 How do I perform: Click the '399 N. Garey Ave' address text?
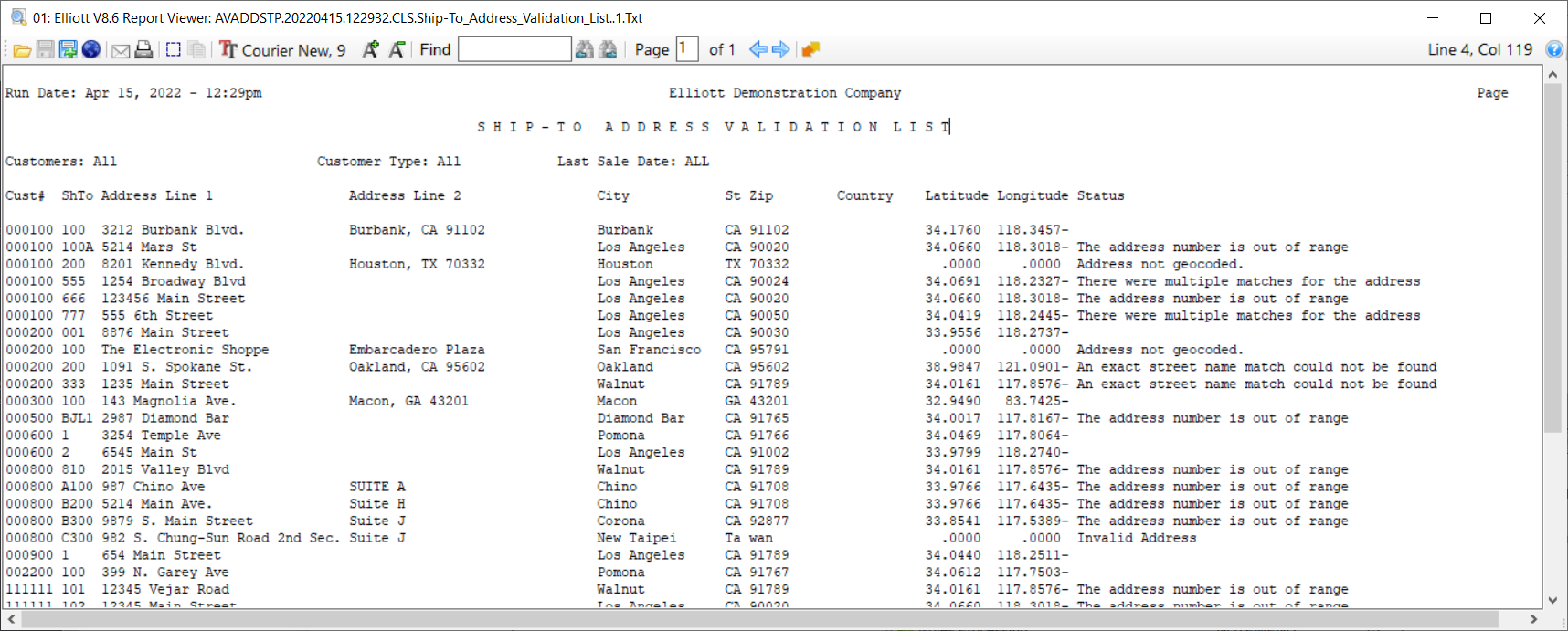point(165,573)
